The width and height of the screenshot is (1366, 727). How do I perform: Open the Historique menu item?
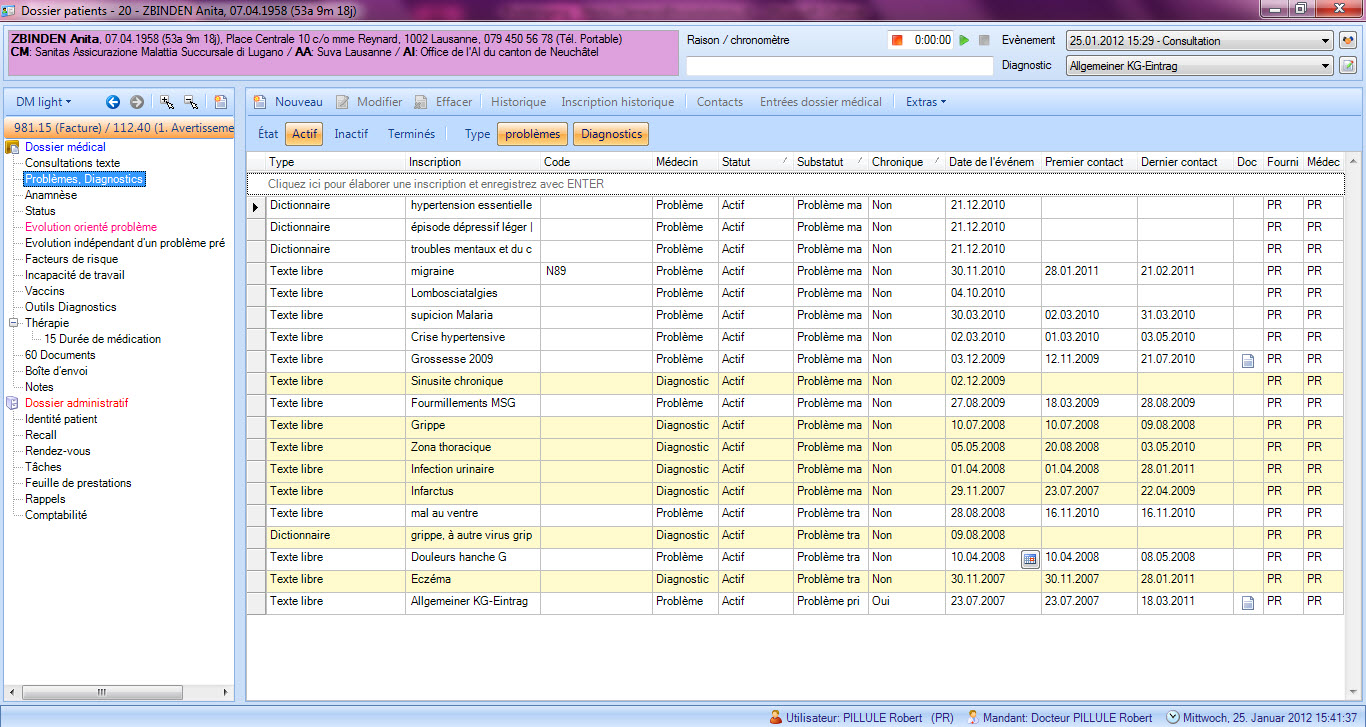pos(519,102)
